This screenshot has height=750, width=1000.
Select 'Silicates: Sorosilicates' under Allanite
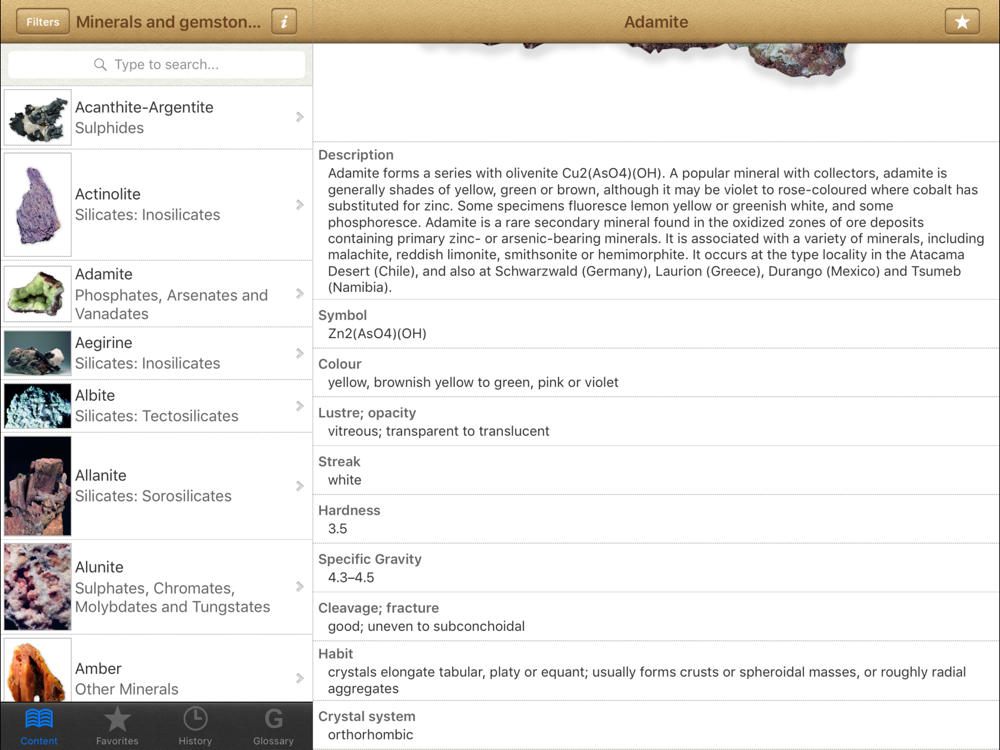tap(153, 496)
